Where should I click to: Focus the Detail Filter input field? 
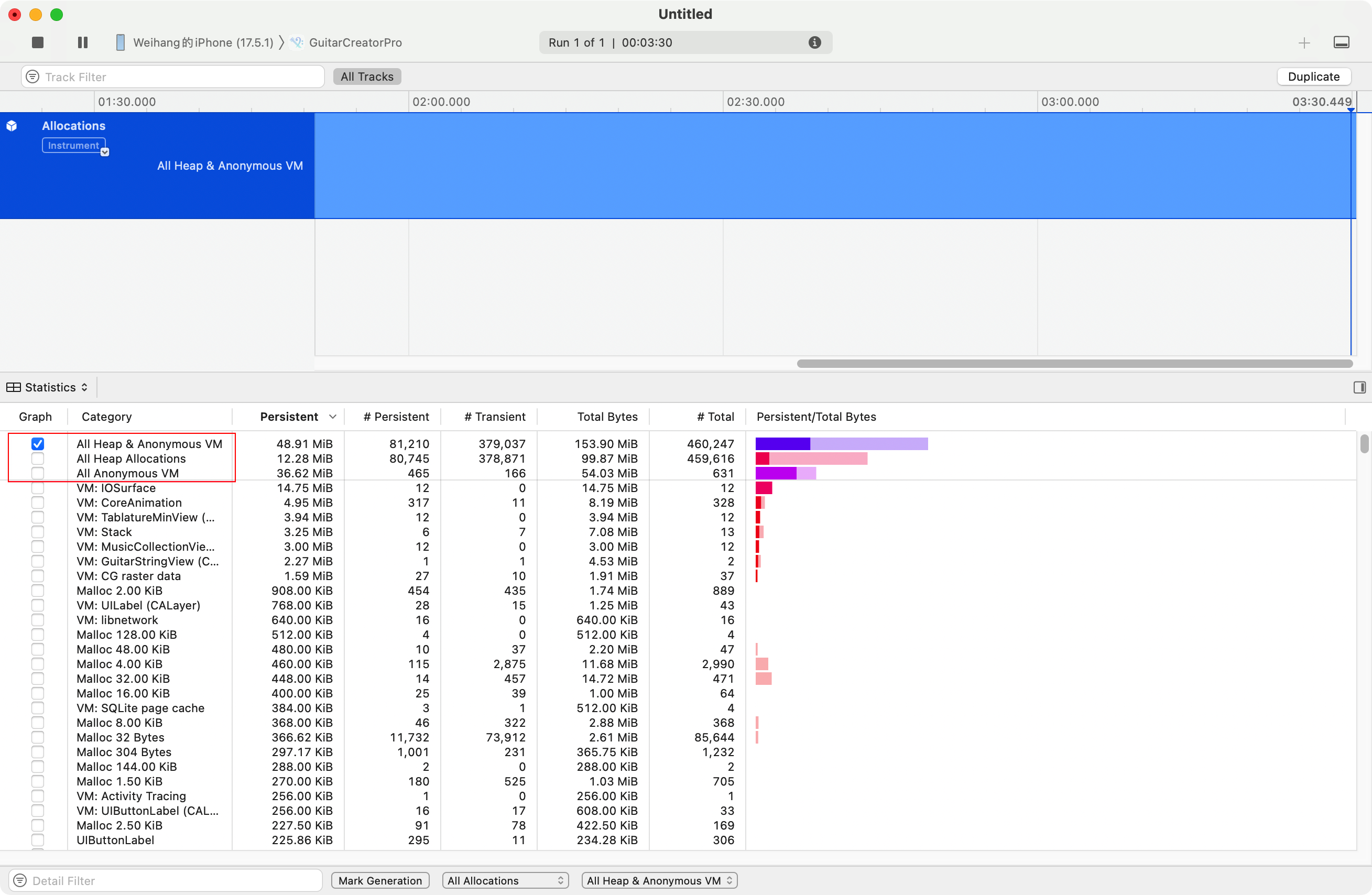click(x=166, y=880)
